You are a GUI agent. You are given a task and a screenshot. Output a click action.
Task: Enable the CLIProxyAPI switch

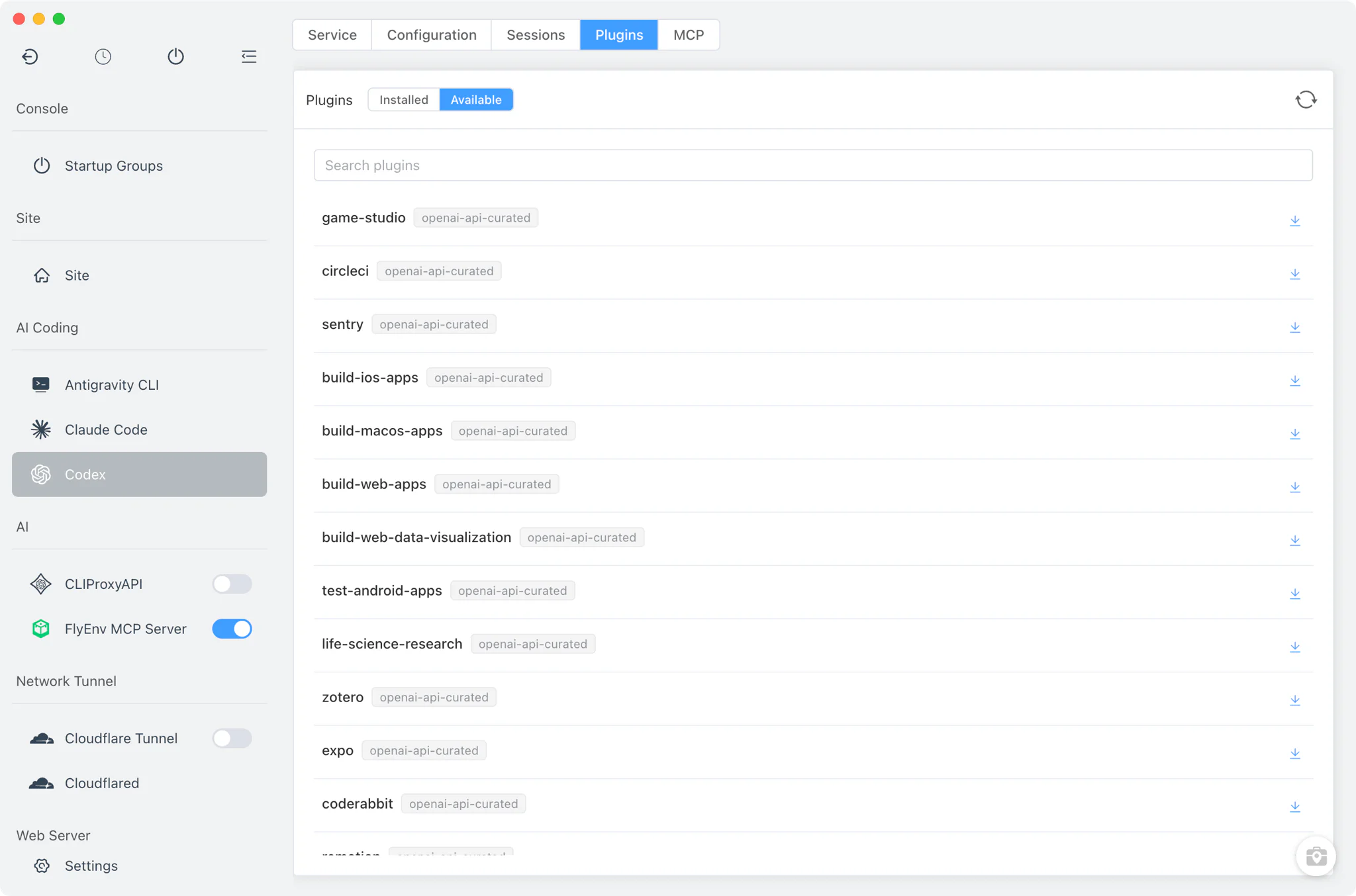point(232,584)
